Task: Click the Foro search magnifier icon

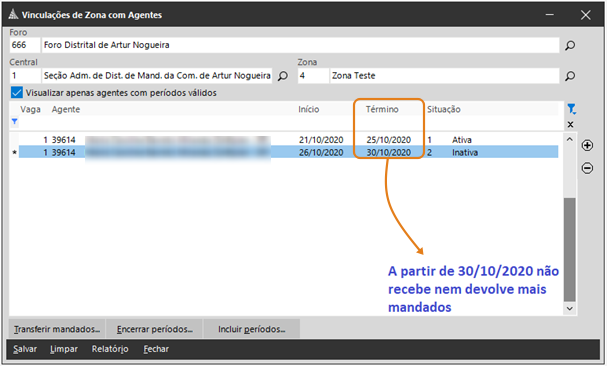Action: click(x=569, y=45)
